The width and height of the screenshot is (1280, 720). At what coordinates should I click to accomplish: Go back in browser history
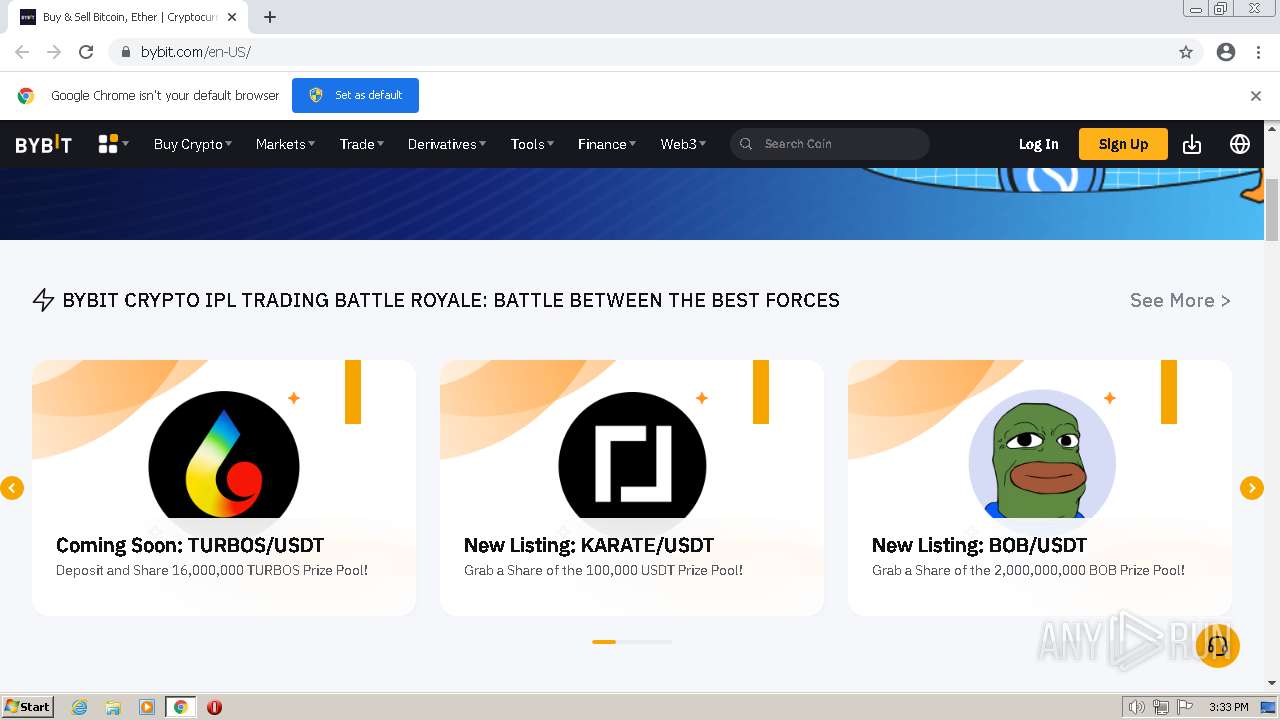click(x=22, y=52)
